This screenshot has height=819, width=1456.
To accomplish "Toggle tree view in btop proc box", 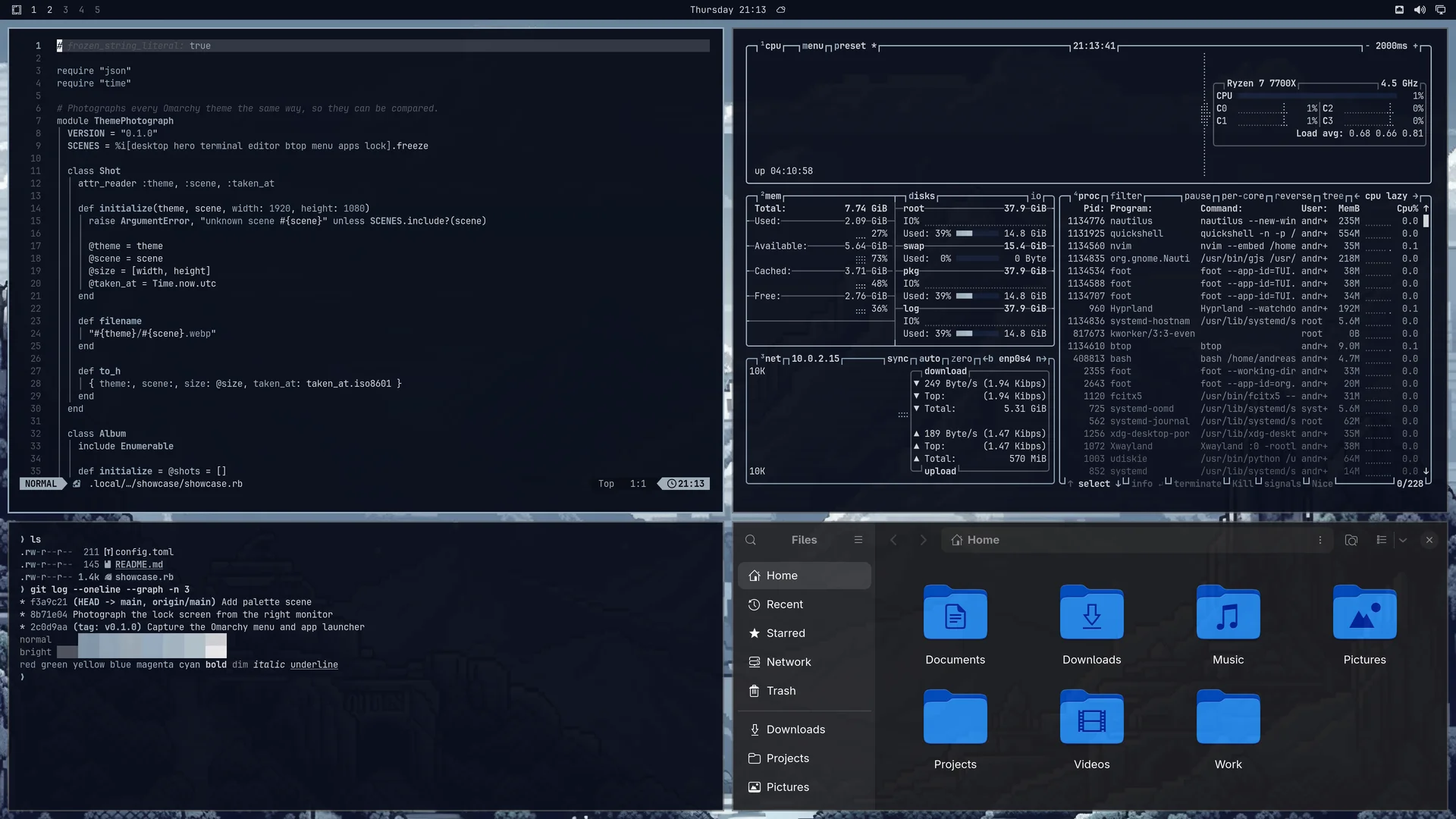I will (x=1333, y=196).
